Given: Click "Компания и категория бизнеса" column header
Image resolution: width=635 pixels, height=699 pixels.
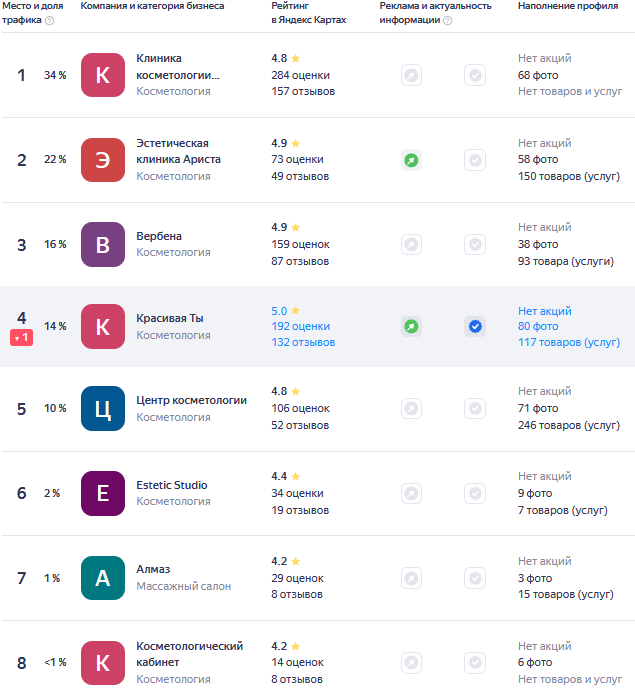Looking at the screenshot, I should [152, 6].
